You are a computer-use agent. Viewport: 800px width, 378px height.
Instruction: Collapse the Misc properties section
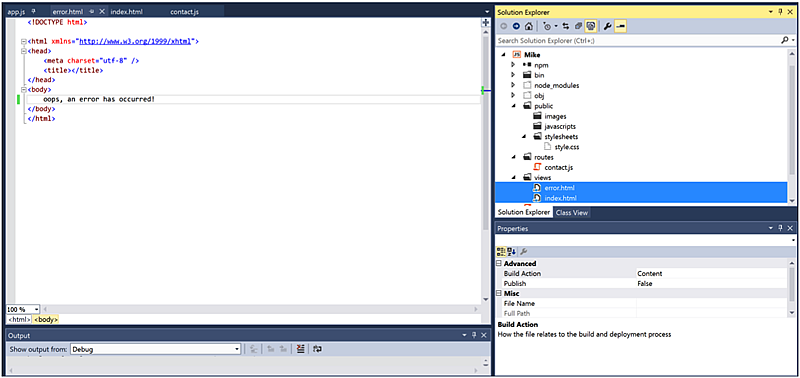click(x=499, y=293)
